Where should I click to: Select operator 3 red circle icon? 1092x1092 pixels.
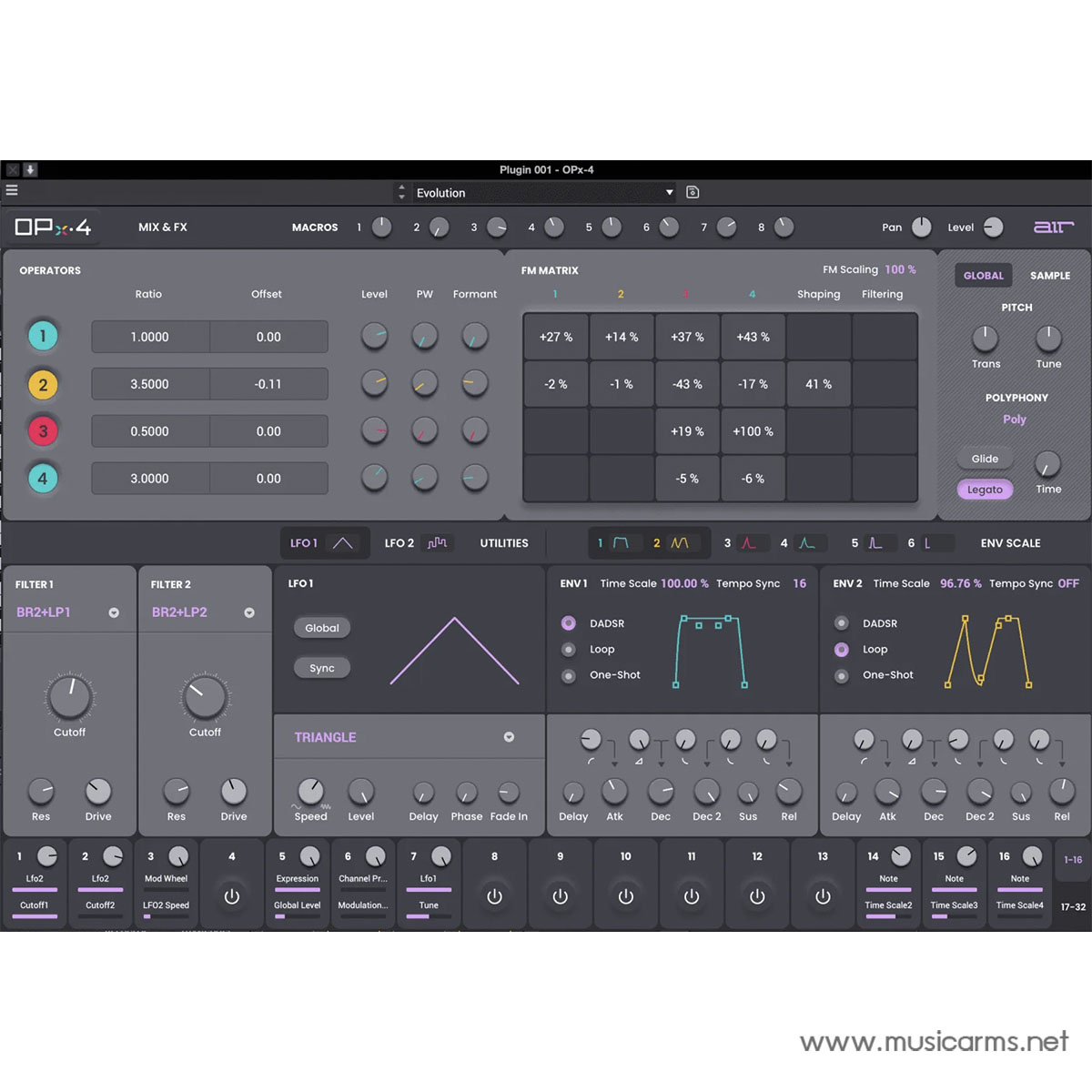pos(43,431)
